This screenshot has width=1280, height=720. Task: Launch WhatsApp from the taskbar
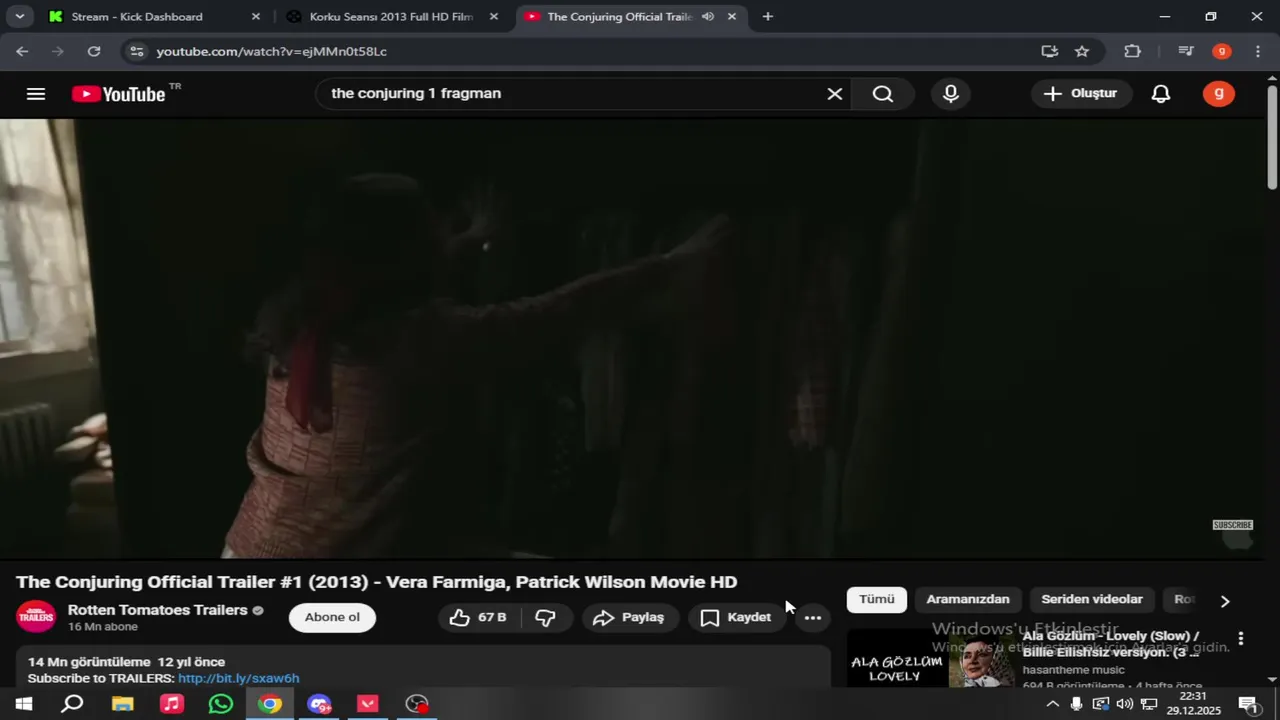[220, 704]
